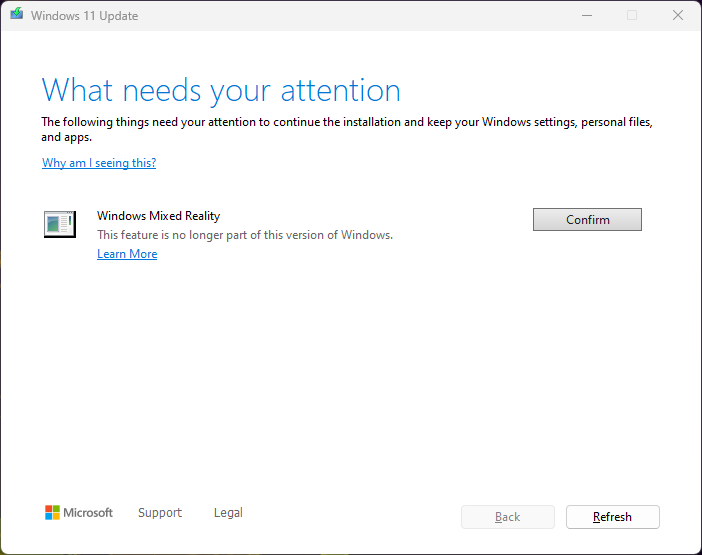Image resolution: width=702 pixels, height=555 pixels.
Task: Open the 'Why am I seeing this?' link
Action: point(99,163)
